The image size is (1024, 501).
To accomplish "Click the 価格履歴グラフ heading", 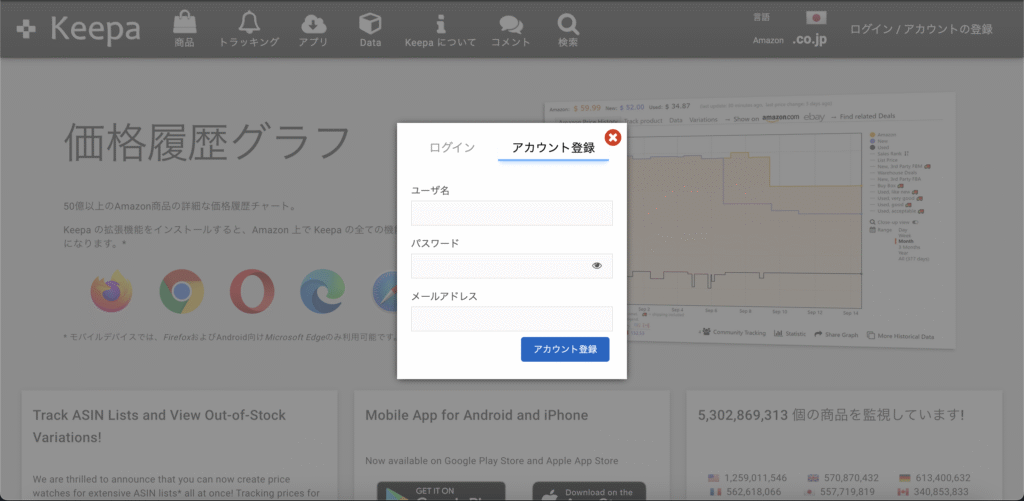I will click(208, 143).
